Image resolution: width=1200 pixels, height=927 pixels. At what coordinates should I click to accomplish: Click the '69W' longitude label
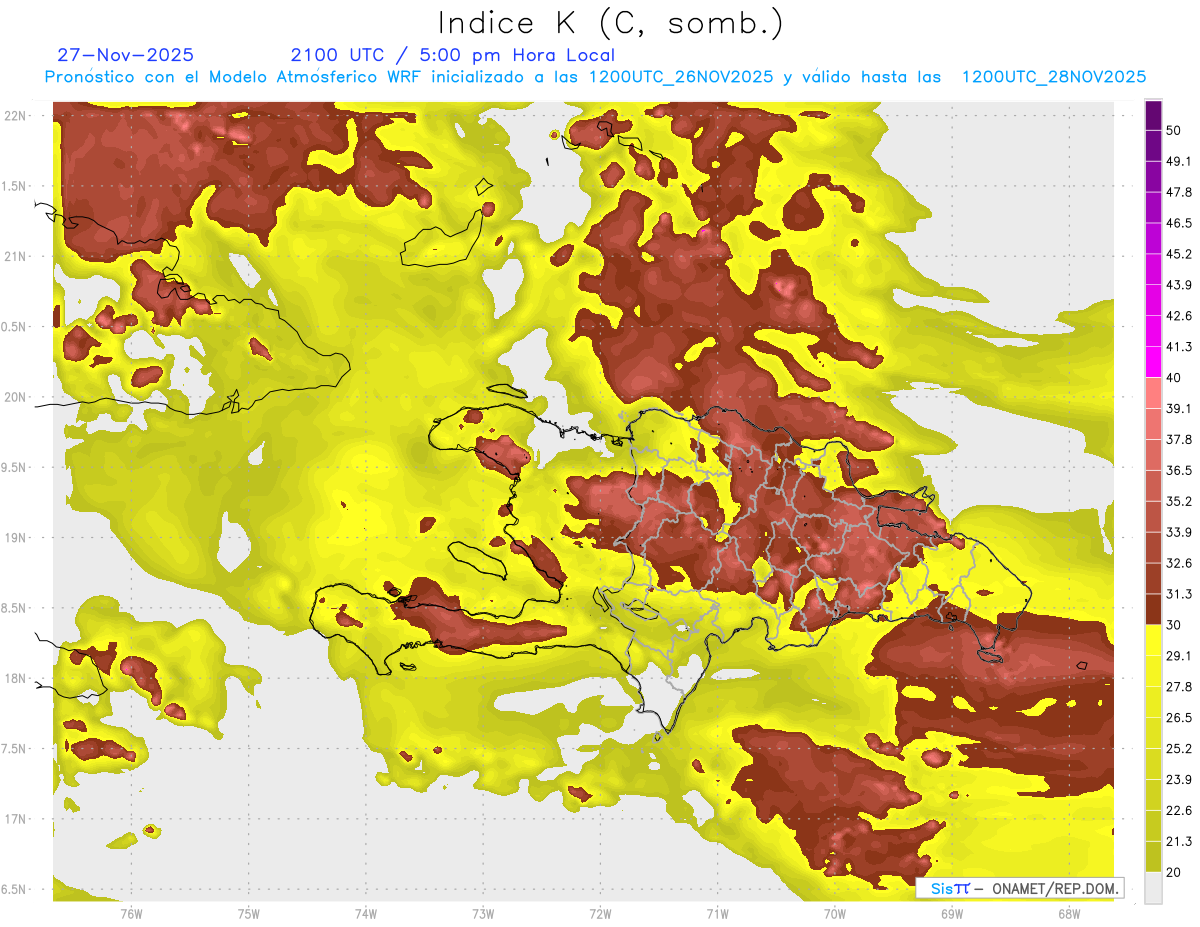coord(952,913)
